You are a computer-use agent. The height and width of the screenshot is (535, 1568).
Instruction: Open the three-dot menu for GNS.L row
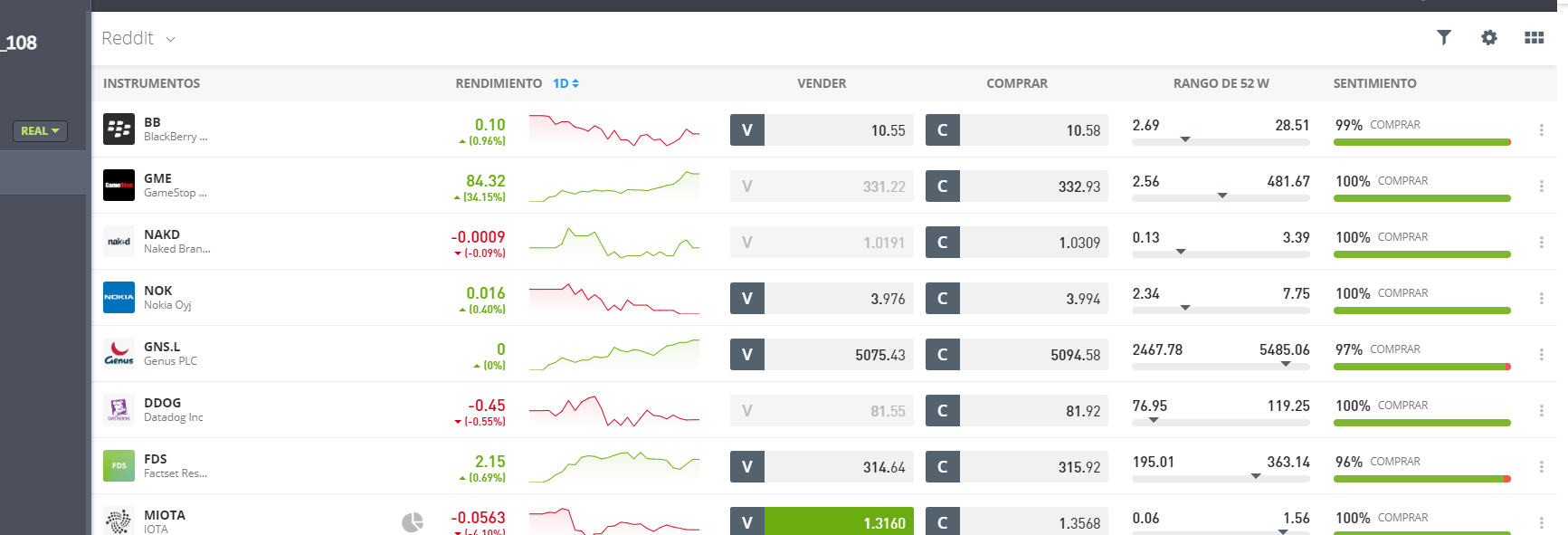(1542, 355)
